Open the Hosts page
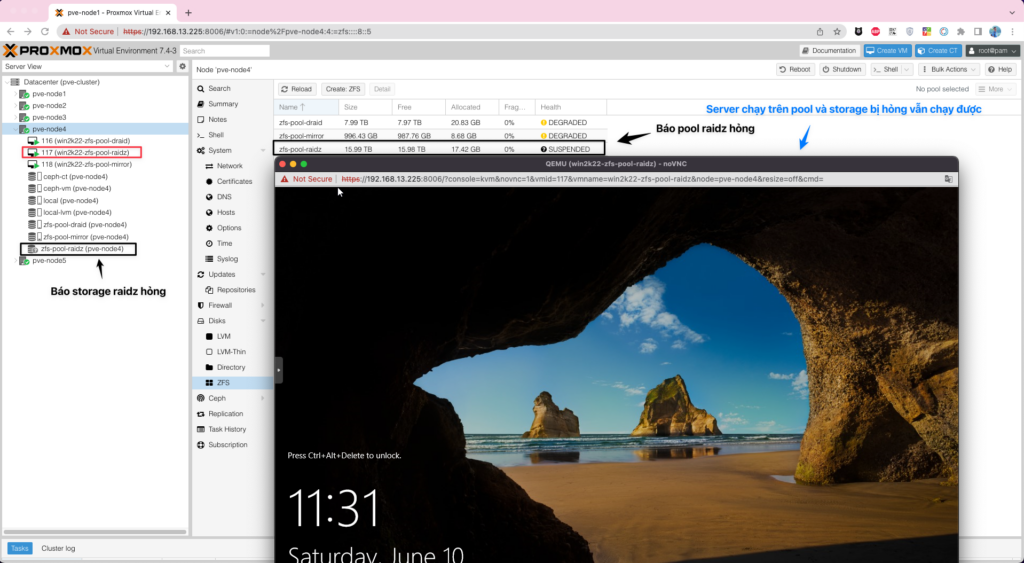Screen dimensions: 1024x563 [226, 213]
